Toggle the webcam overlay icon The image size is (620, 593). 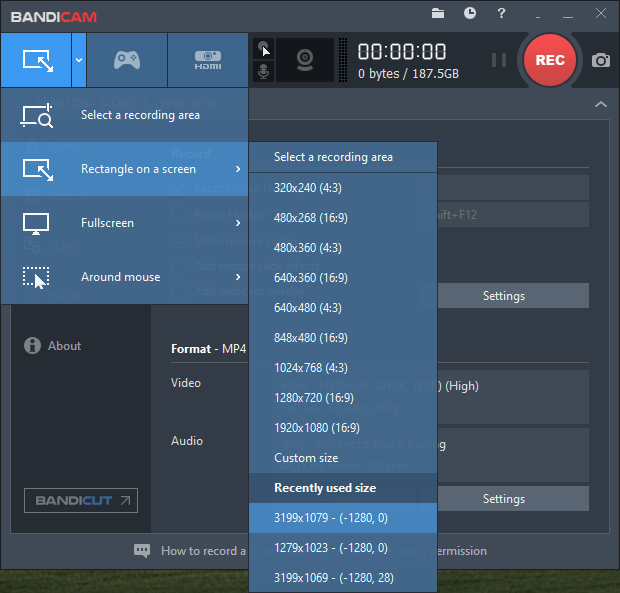click(x=305, y=60)
